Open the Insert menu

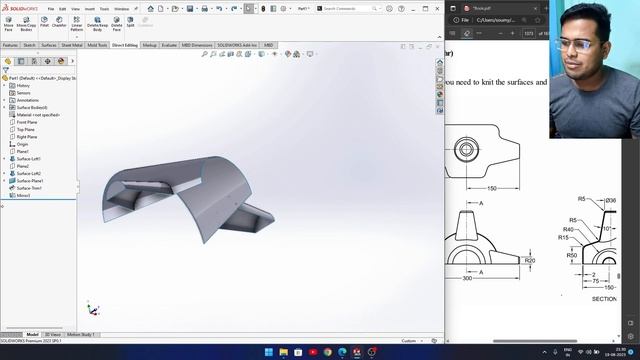pyautogui.click(x=90, y=9)
